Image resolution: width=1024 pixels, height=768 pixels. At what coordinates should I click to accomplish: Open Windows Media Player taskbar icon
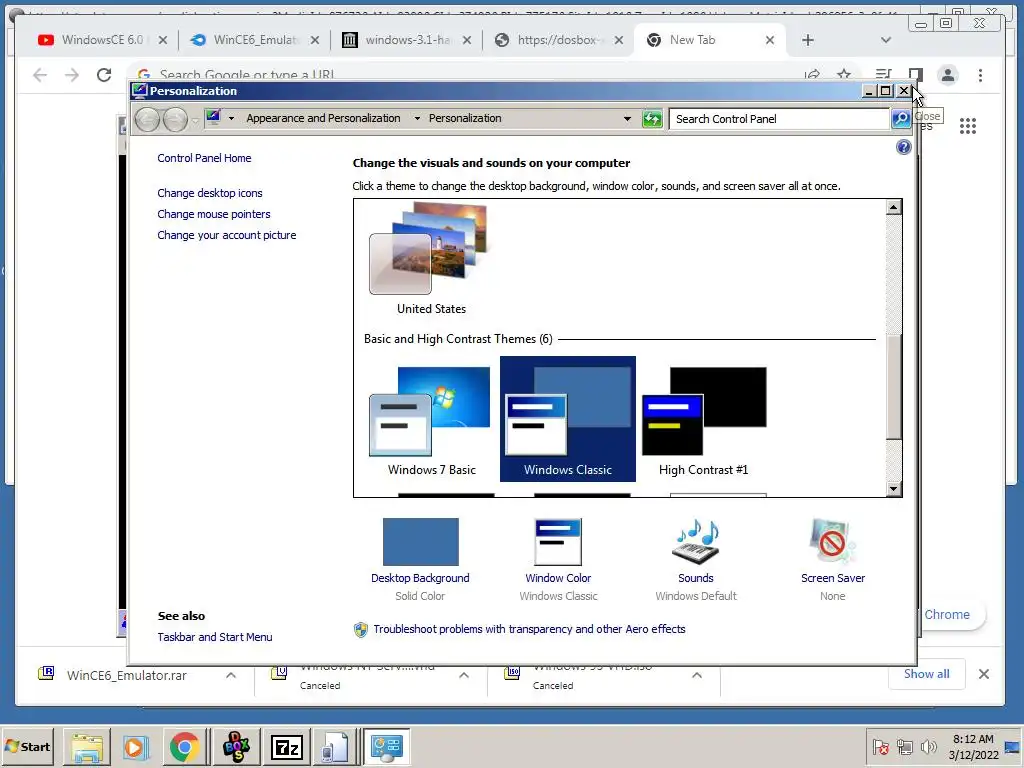coord(135,747)
